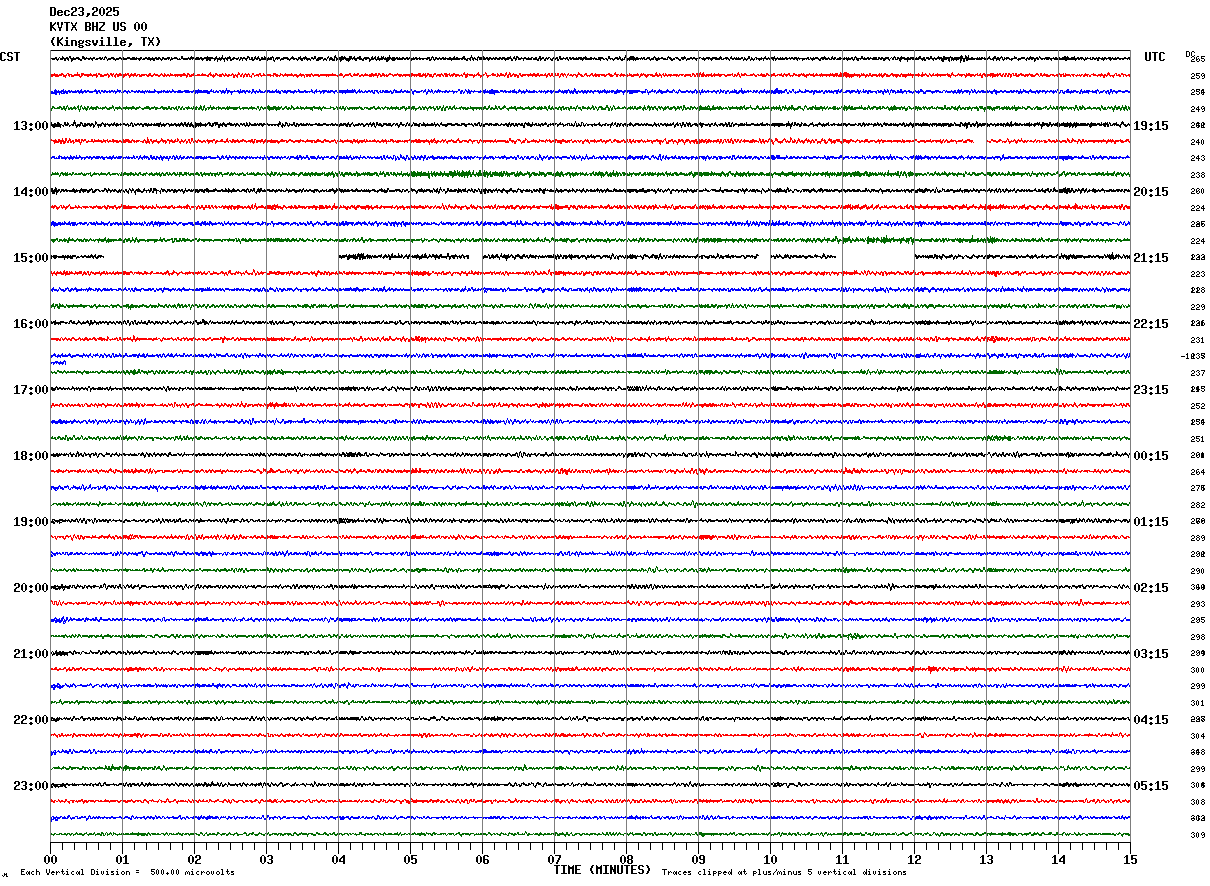Click the DC offset value 293
This screenshot has height=886, width=1210.
tap(1197, 604)
